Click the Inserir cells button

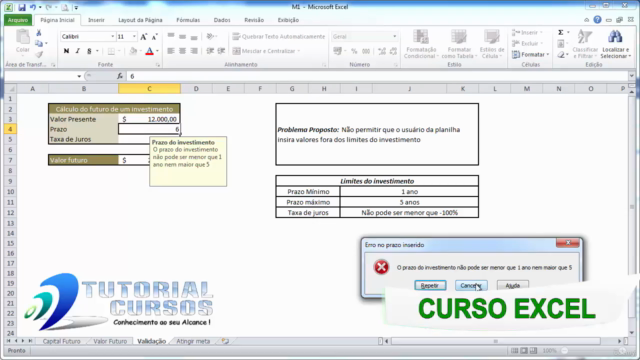click(x=527, y=33)
